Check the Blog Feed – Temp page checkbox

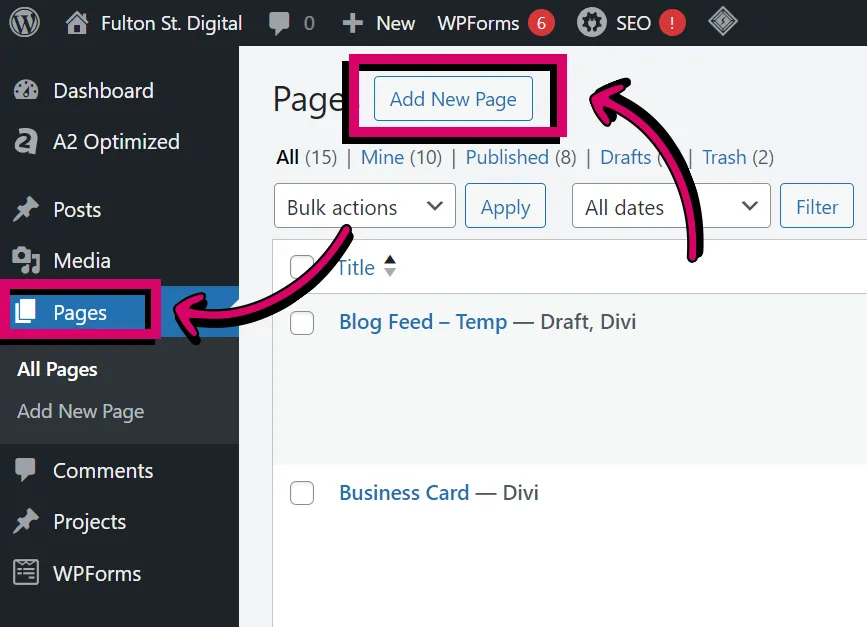click(302, 322)
